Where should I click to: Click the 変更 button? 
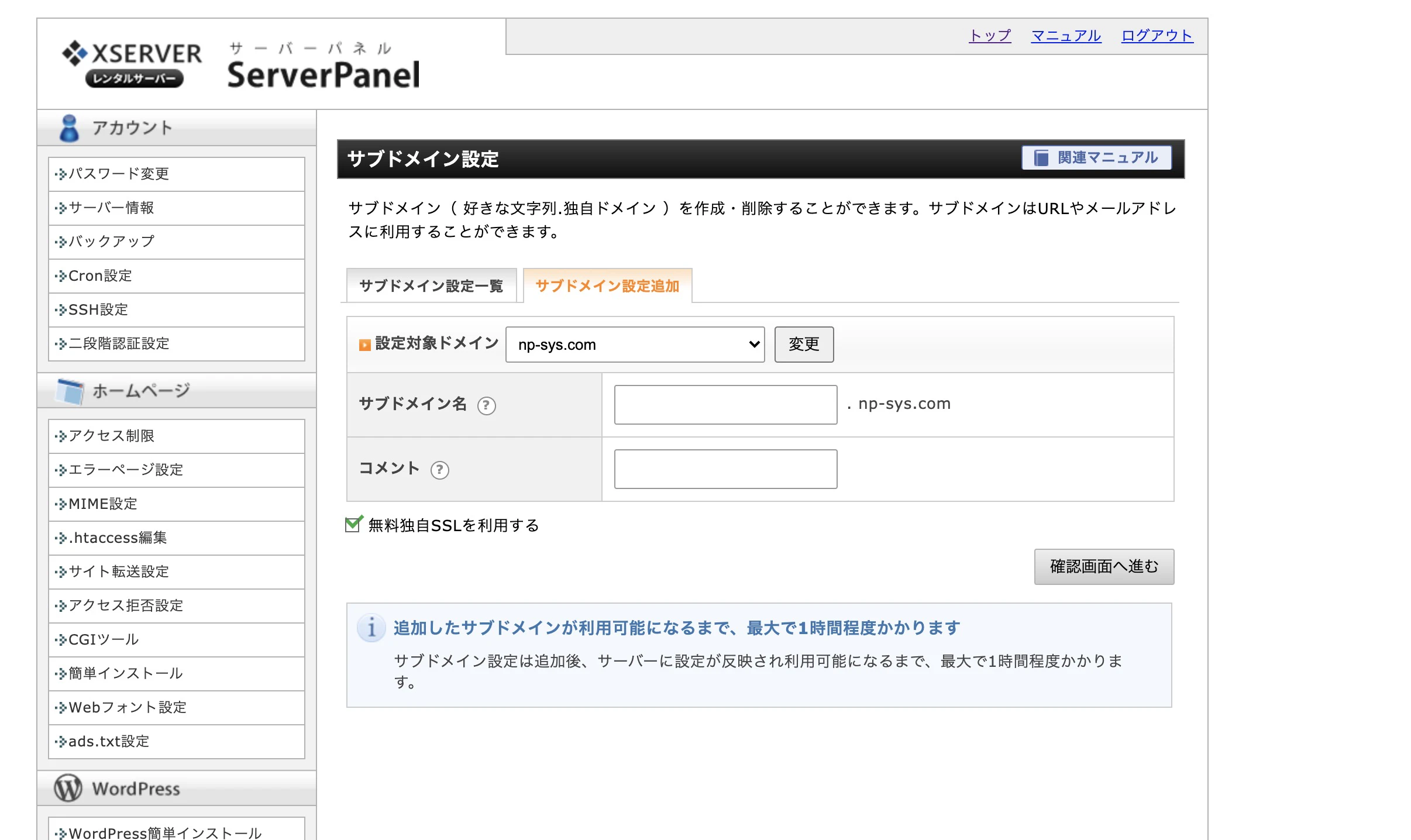(804, 345)
